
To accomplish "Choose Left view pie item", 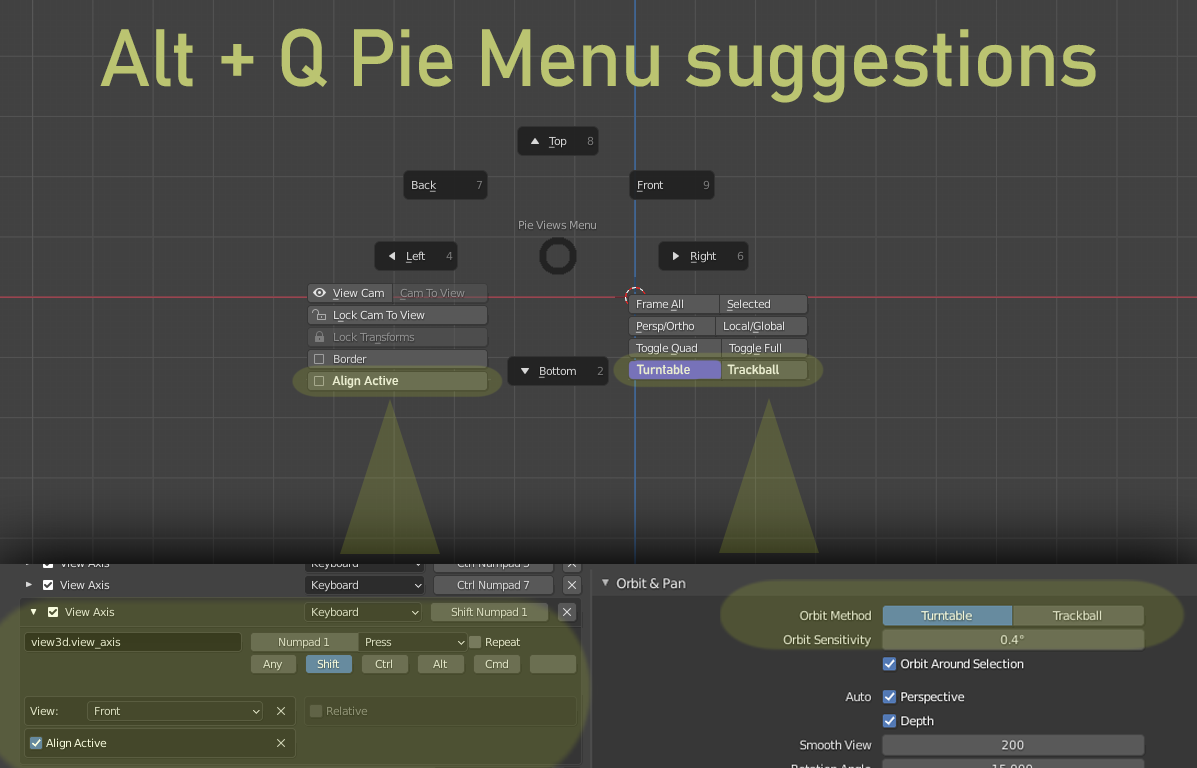I will pyautogui.click(x=415, y=256).
